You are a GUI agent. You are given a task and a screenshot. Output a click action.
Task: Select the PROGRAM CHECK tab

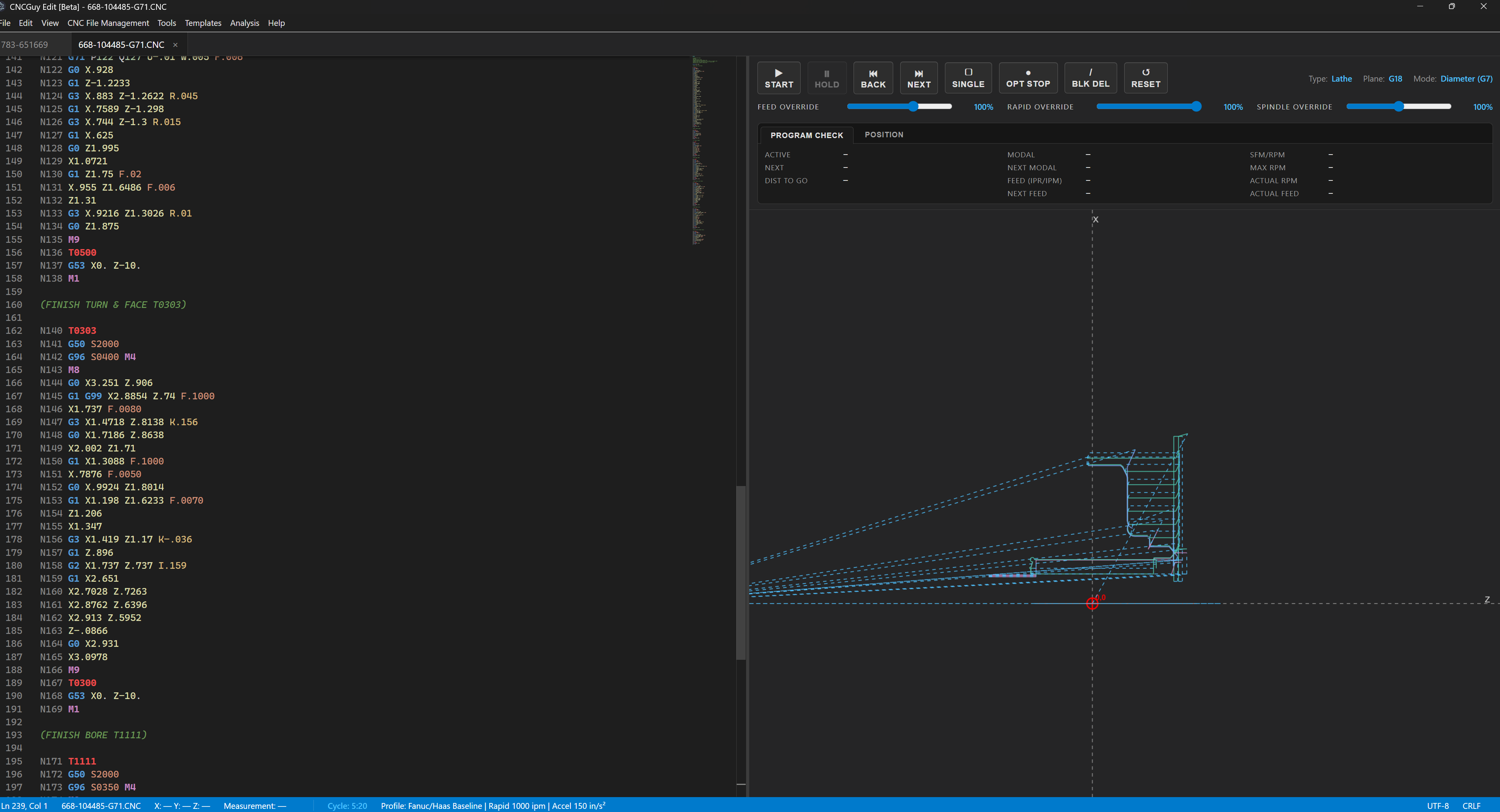(807, 135)
